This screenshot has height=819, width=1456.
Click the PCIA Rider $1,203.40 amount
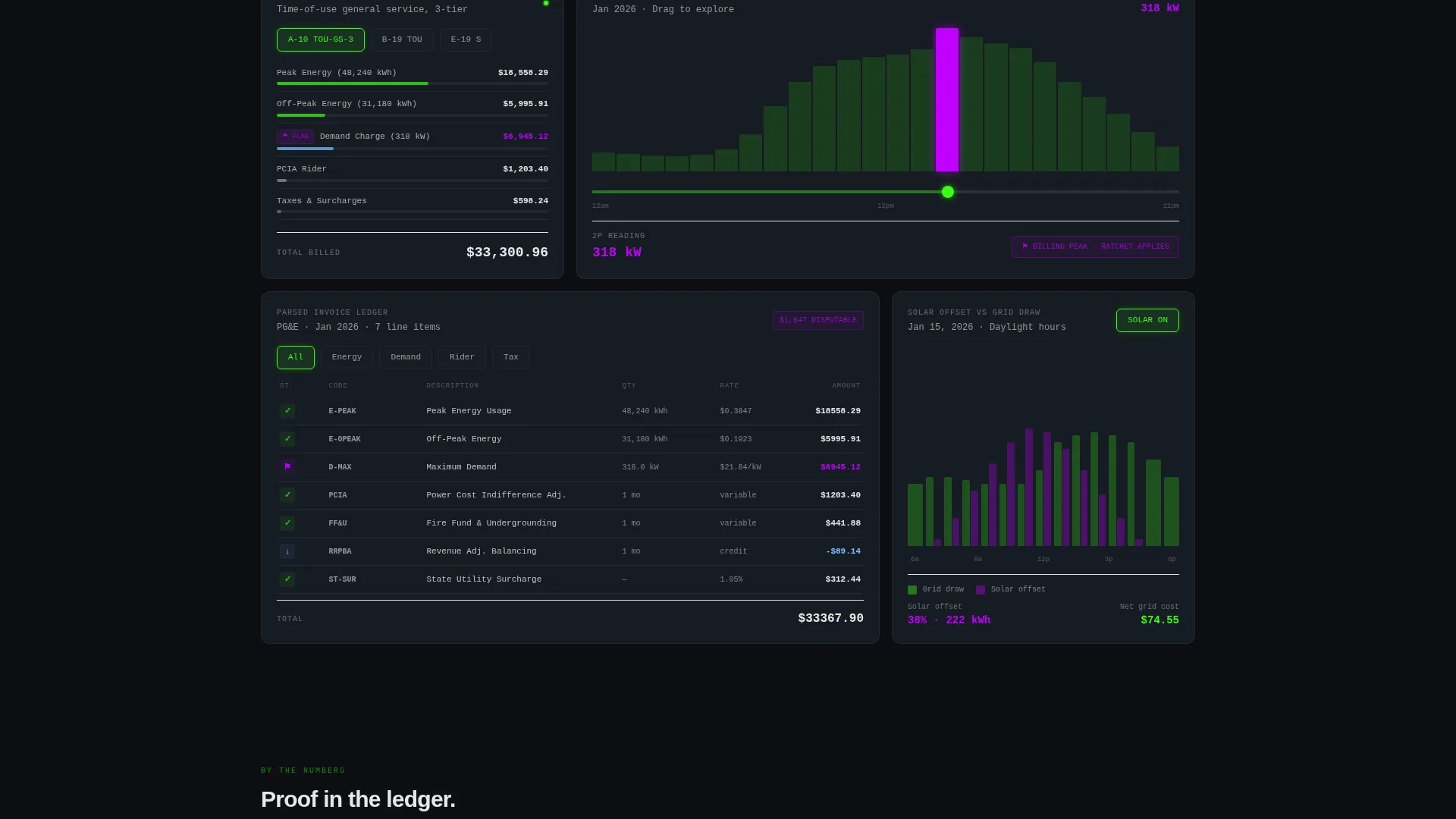(526, 169)
